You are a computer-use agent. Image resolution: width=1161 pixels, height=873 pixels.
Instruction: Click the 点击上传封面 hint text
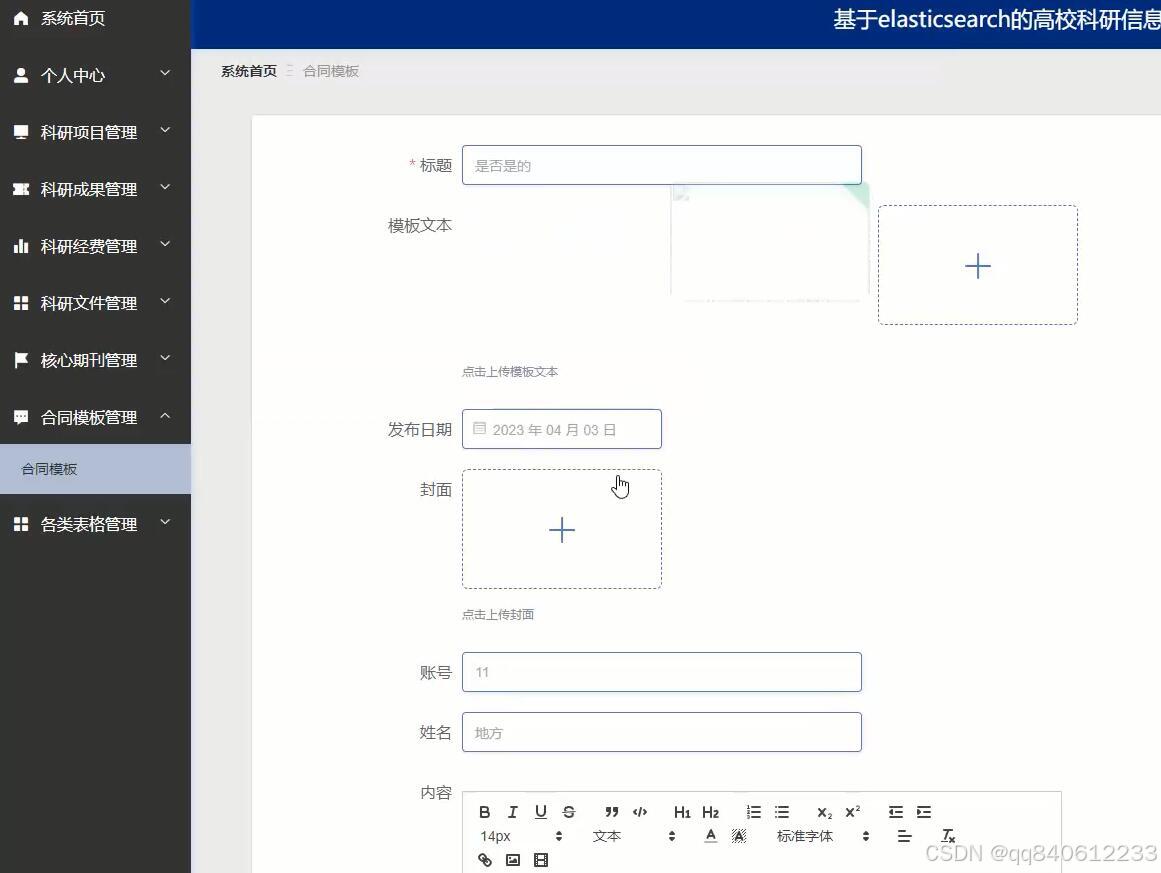tap(498, 615)
